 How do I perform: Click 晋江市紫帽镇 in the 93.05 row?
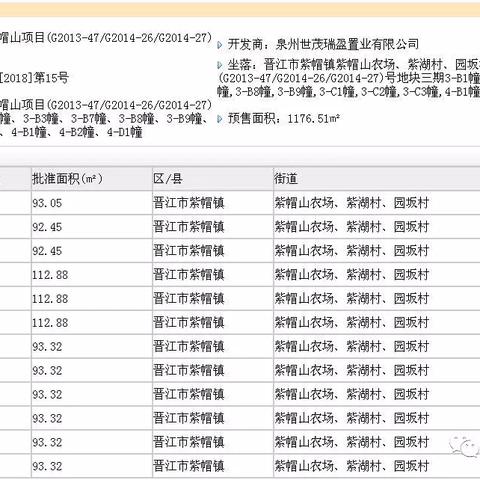(x=188, y=203)
